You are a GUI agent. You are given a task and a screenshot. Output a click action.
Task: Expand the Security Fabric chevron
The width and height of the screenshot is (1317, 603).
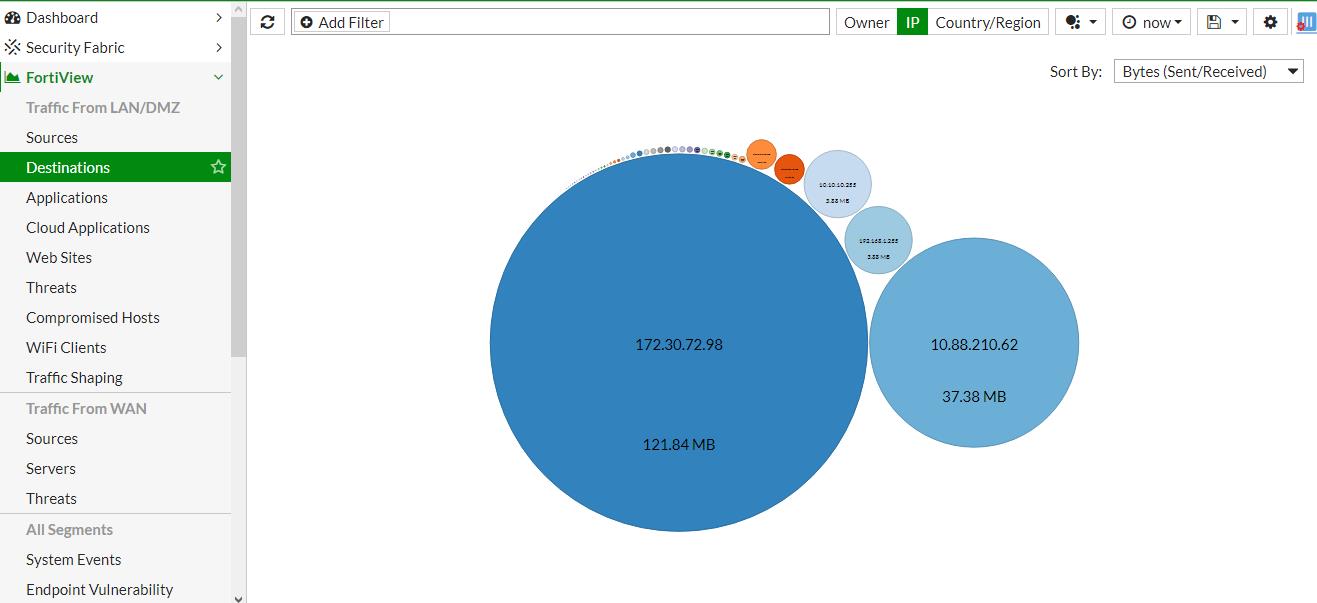coord(219,47)
